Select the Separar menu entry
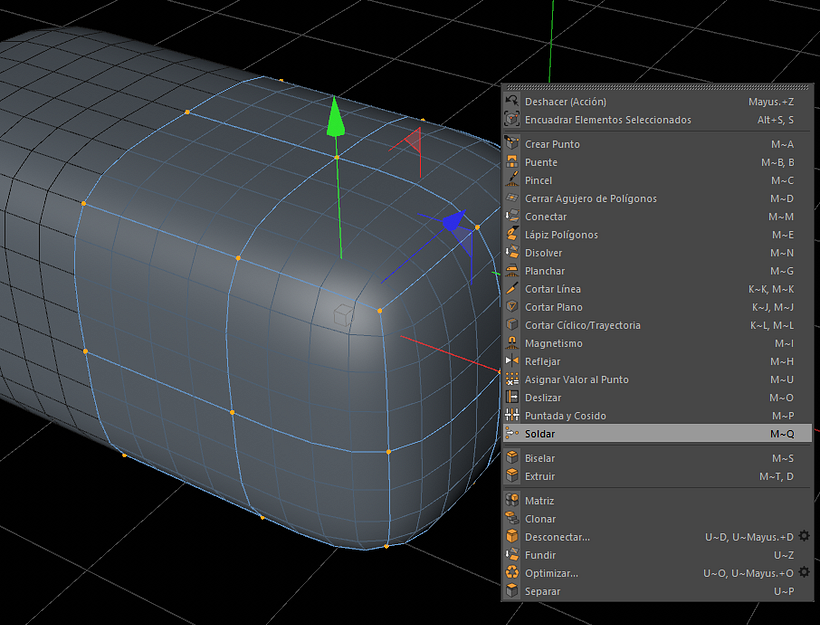Screen dimensions: 820x625 pos(657,591)
